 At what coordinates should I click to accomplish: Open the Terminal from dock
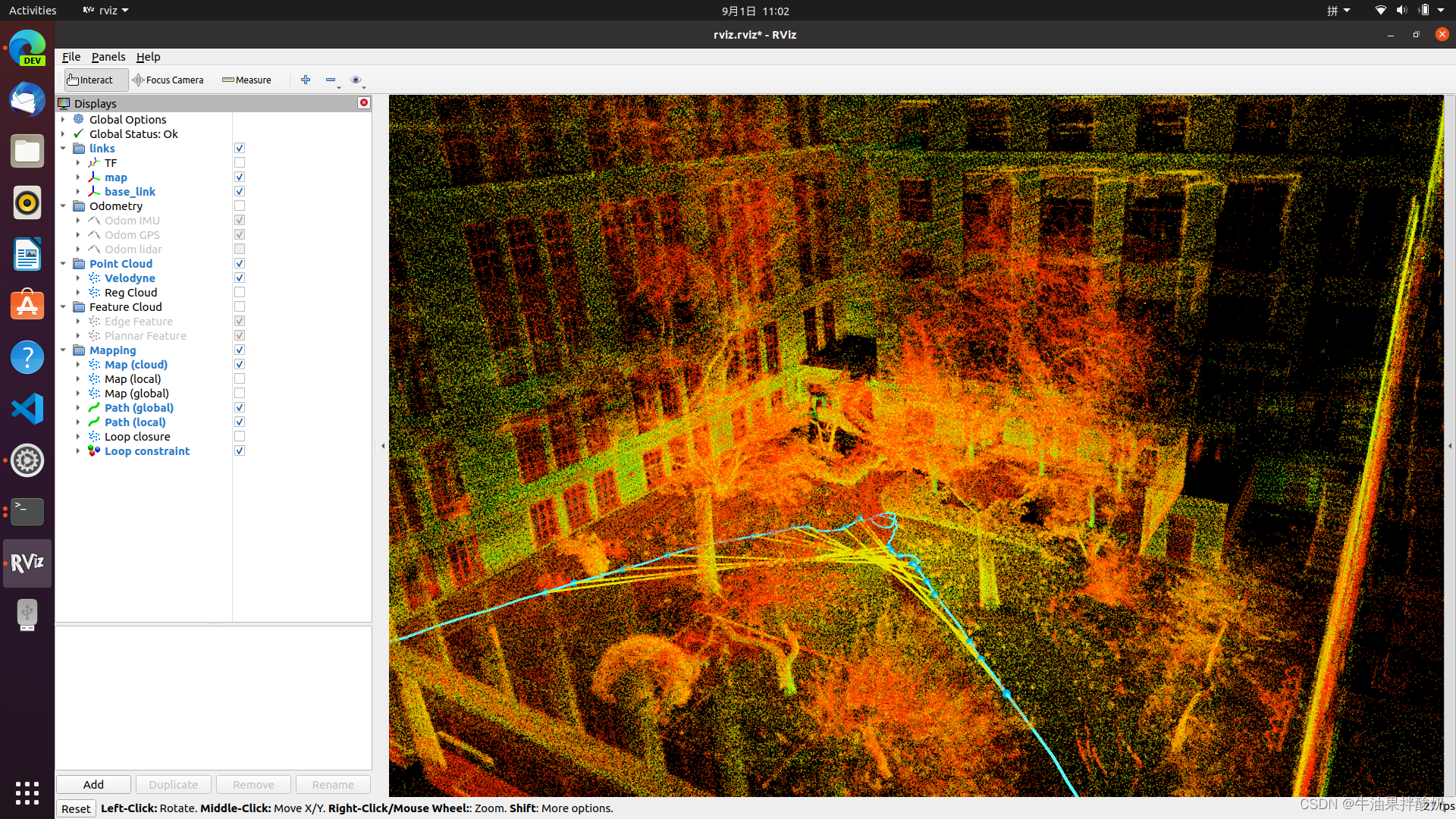[27, 511]
